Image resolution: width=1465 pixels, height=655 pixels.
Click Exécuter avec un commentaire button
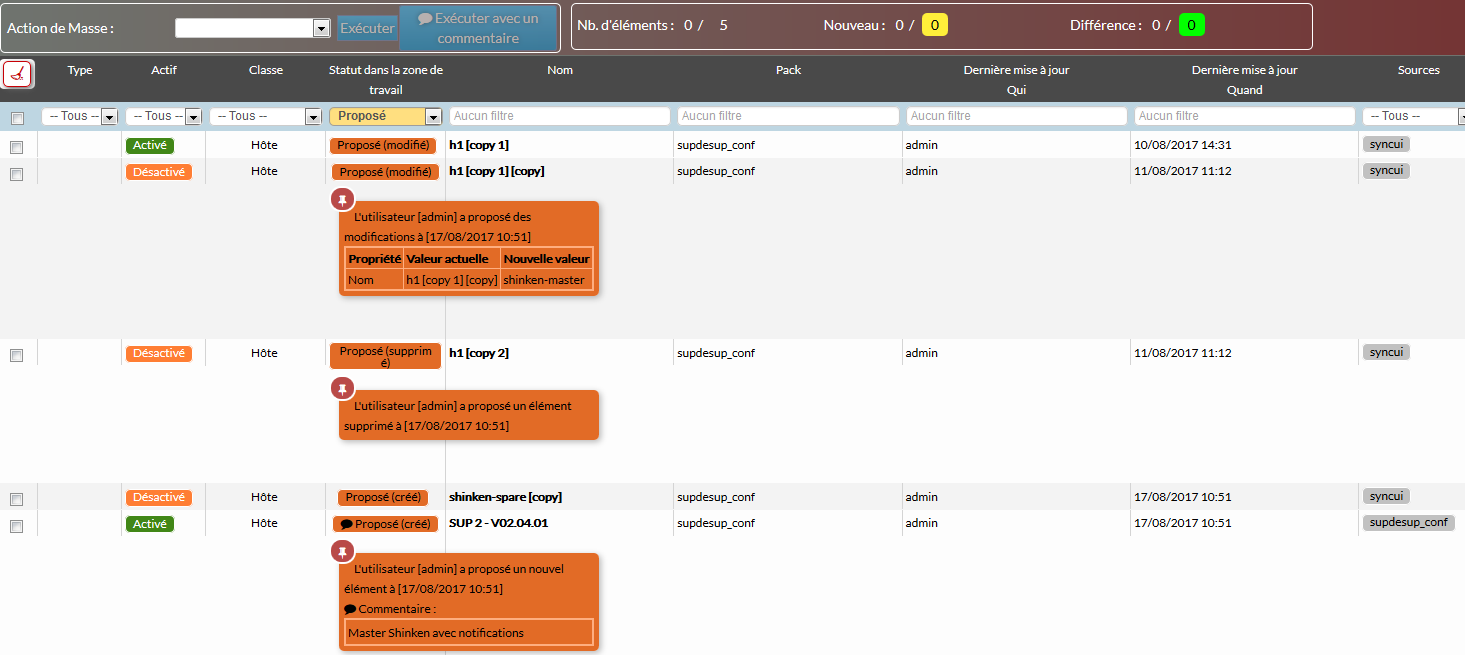click(478, 28)
